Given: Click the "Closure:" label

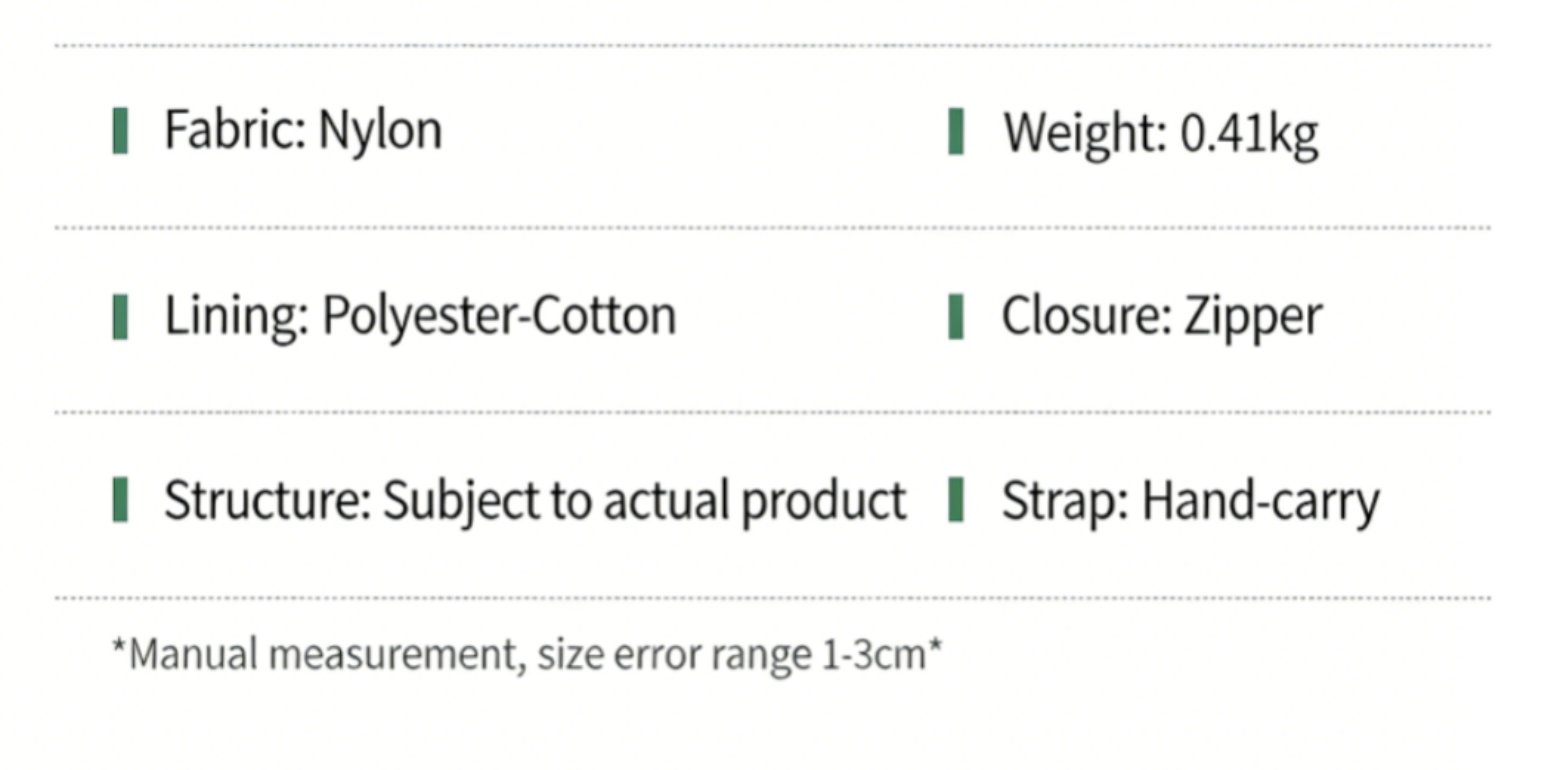Looking at the screenshot, I should tap(1086, 316).
